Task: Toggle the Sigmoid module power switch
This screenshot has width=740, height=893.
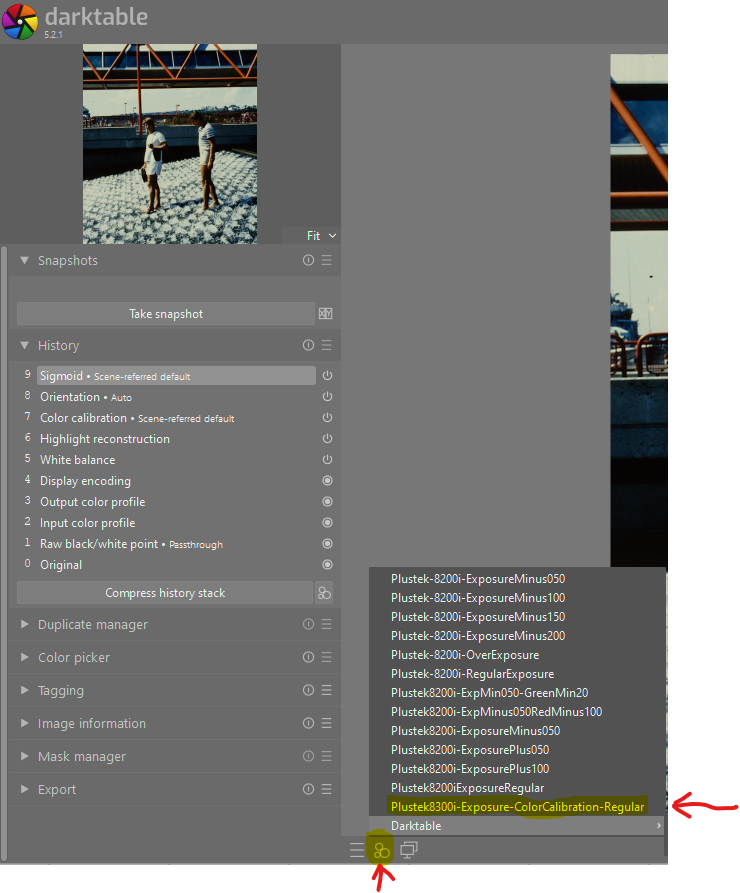Action: 327,376
